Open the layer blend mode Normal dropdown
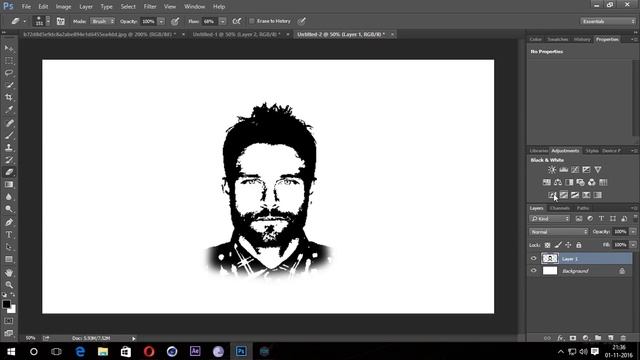Viewport: 640px width, 360px height. tap(559, 232)
